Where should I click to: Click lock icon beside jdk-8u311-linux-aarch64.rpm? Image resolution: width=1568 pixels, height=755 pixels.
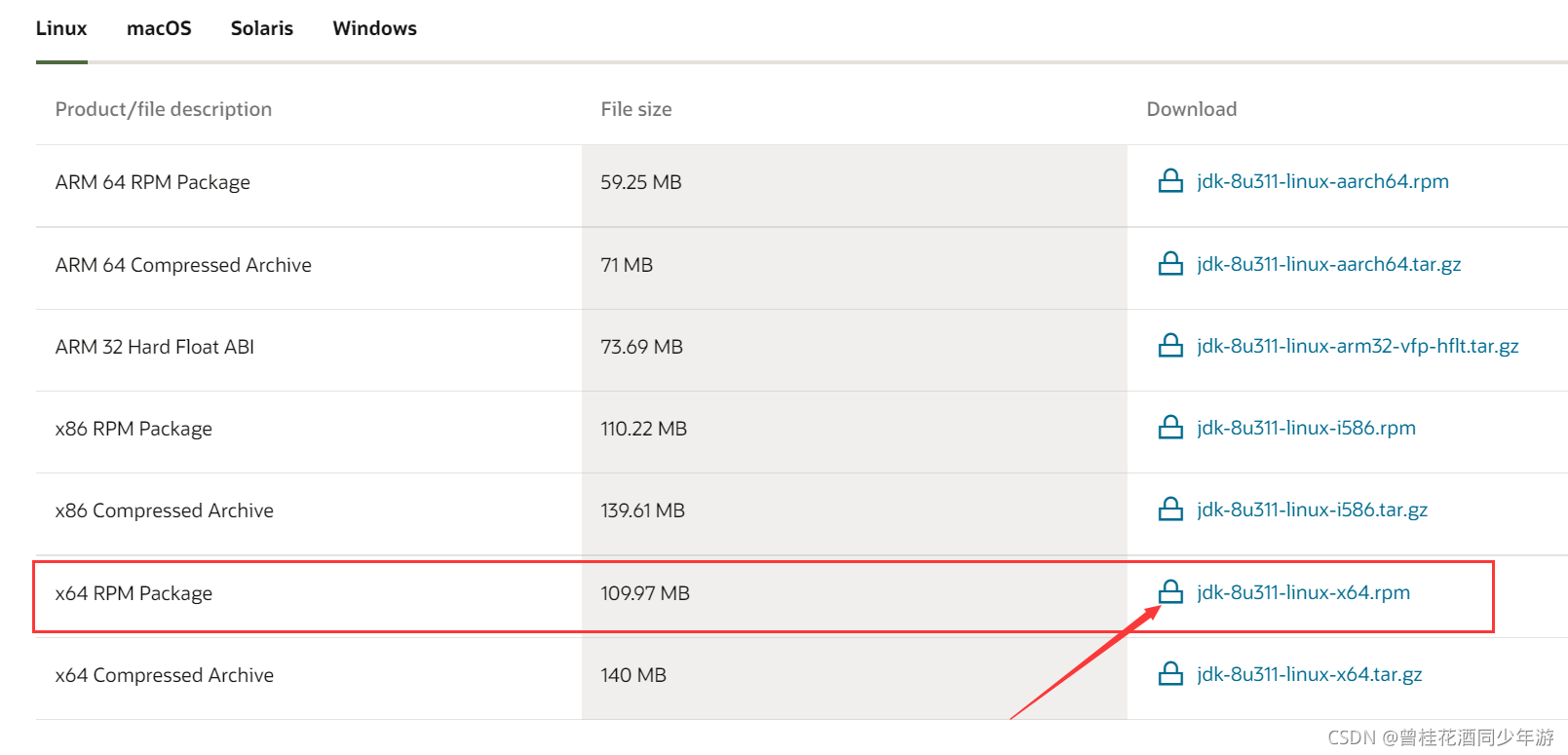[1170, 181]
